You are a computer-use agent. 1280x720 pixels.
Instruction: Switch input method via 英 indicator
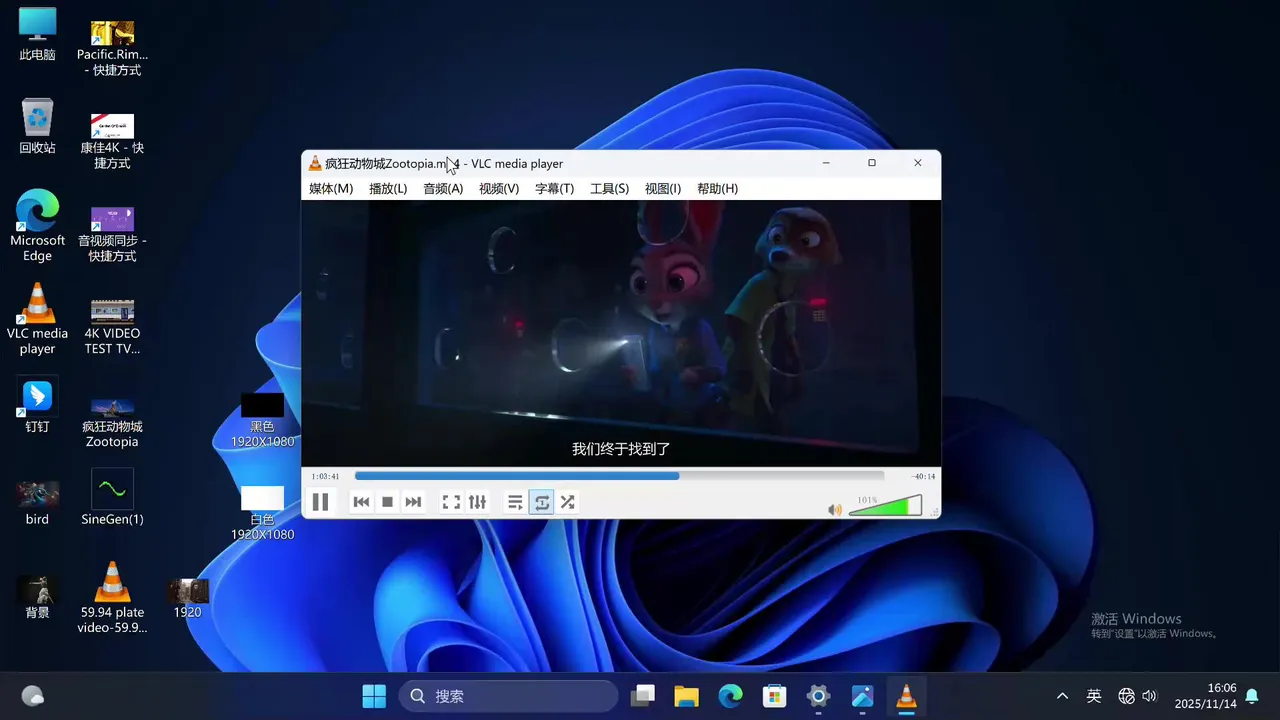[1094, 696]
